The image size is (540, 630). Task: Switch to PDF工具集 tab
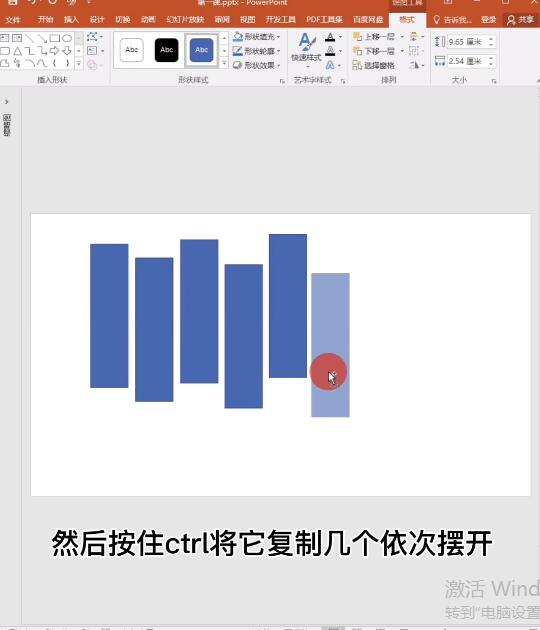(324, 20)
